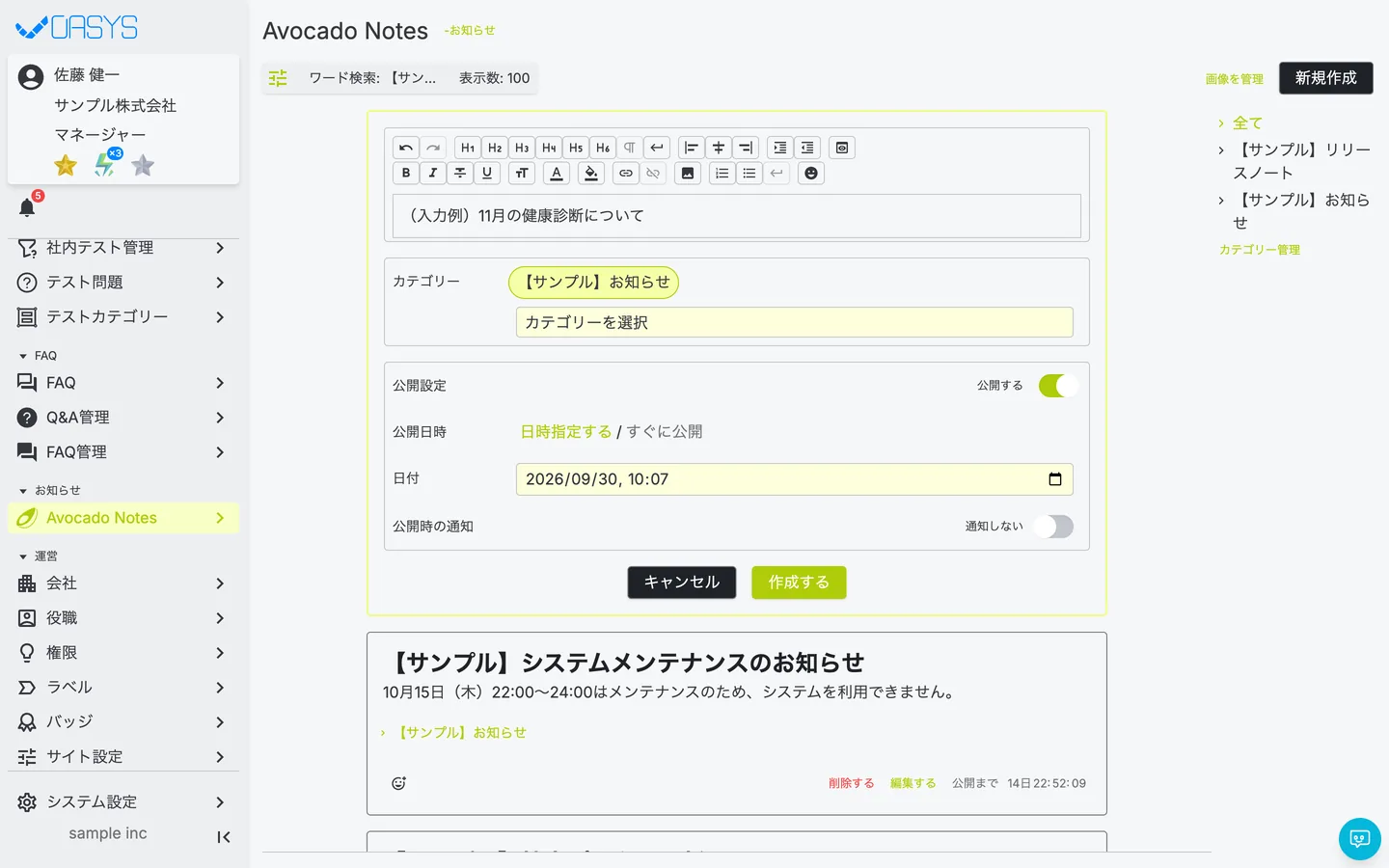The height and width of the screenshot is (868, 1389).
Task: Click 削除する on maintenance notice
Action: [851, 783]
